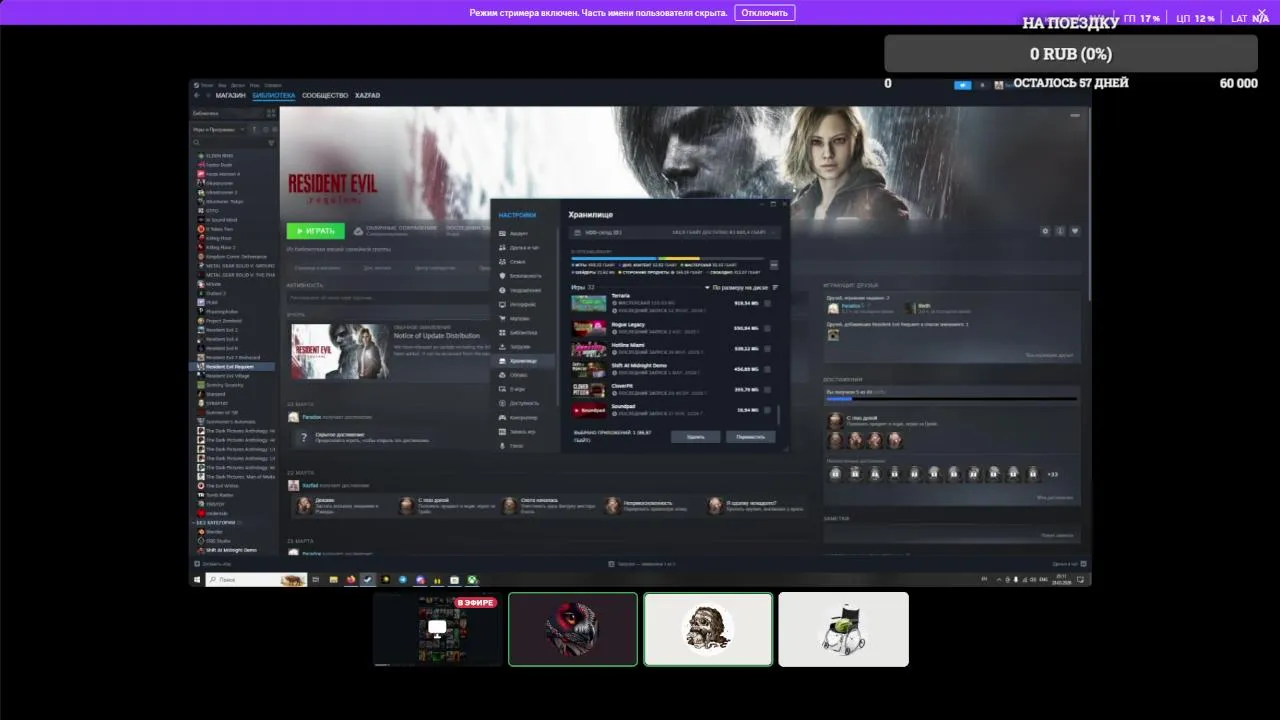Switch library to grid view icon
The height and width of the screenshot is (720, 1280).
click(271, 113)
